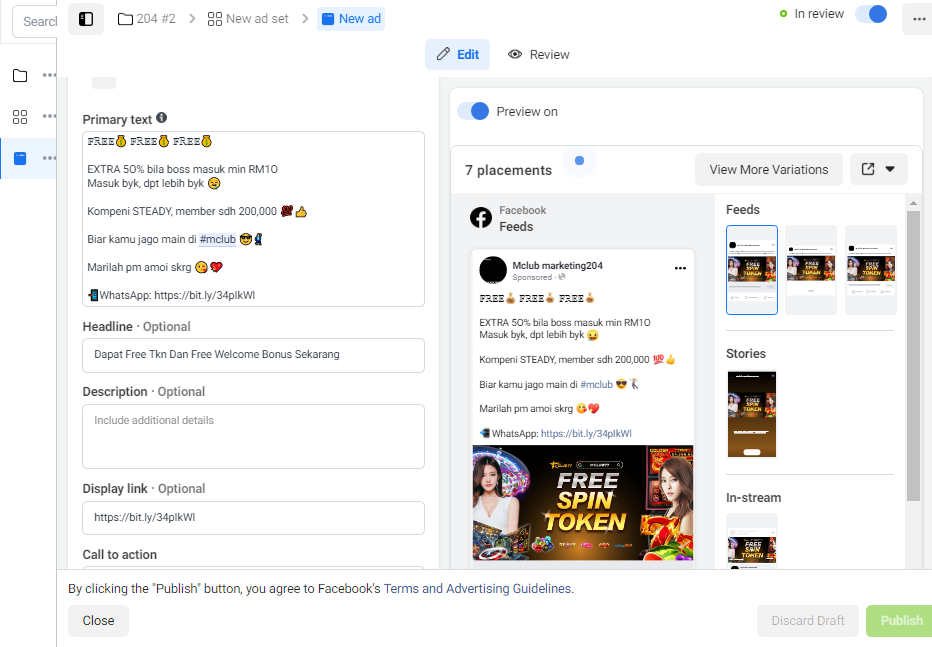932x647 pixels.
Task: Toggle the side panel layout icon
Action: click(x=86, y=19)
